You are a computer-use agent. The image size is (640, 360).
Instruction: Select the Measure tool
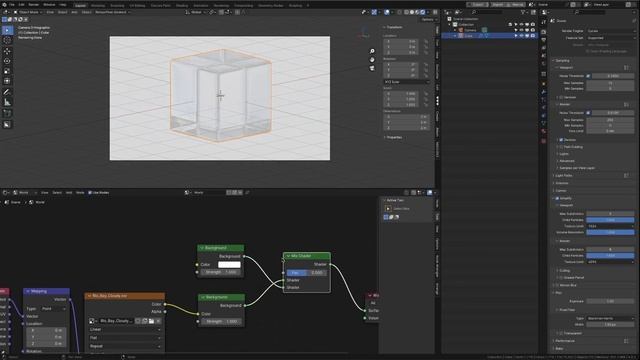pyautogui.click(x=7, y=102)
